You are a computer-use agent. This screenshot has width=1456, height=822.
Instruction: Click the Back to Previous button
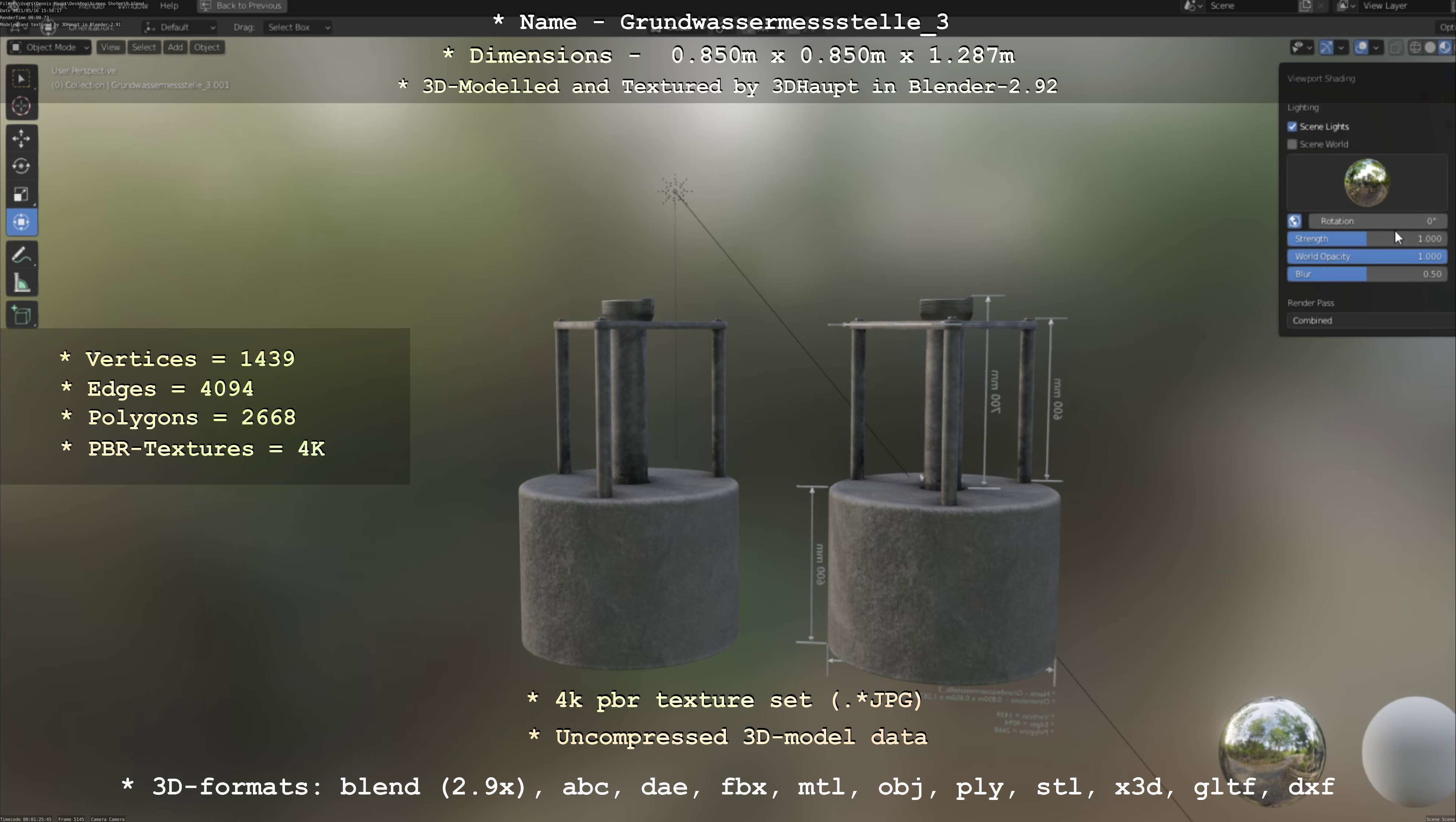[242, 6]
